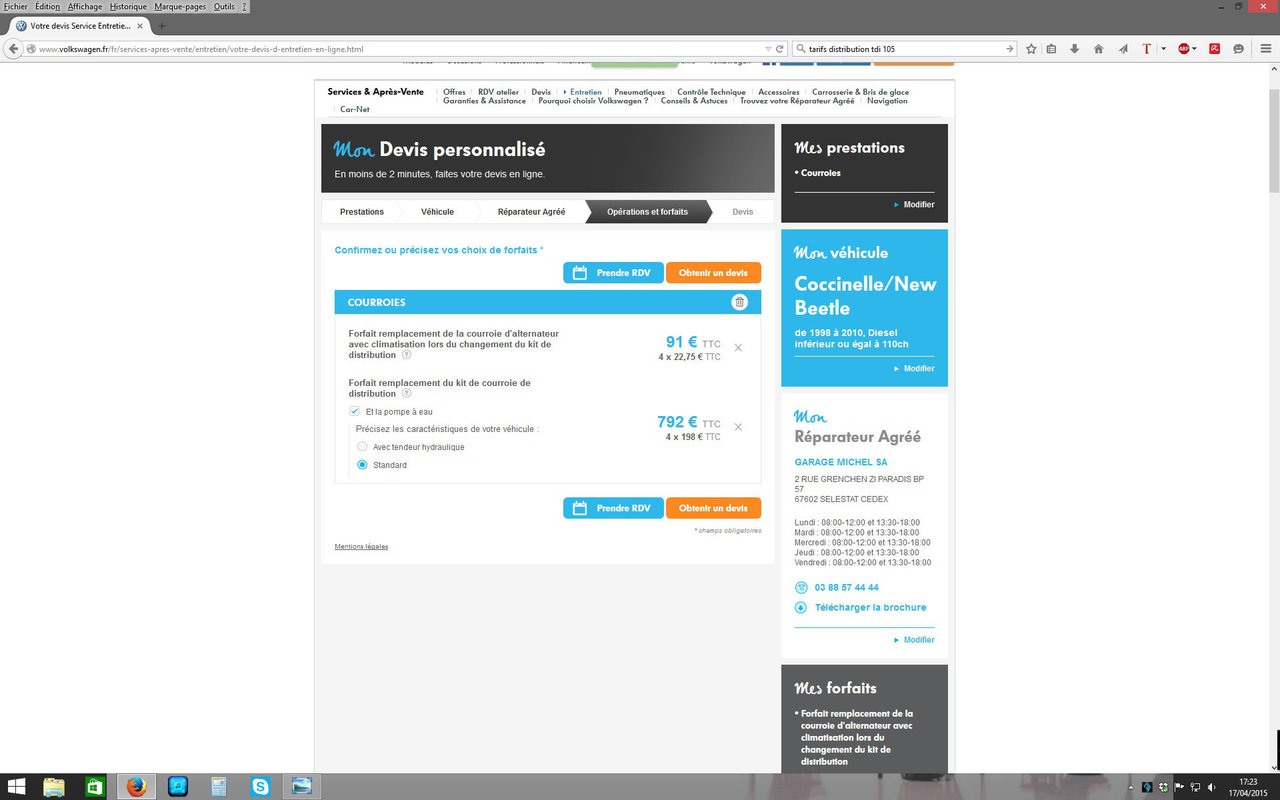Select the 'Standard' radio option
The image size is (1280, 800).
point(362,465)
